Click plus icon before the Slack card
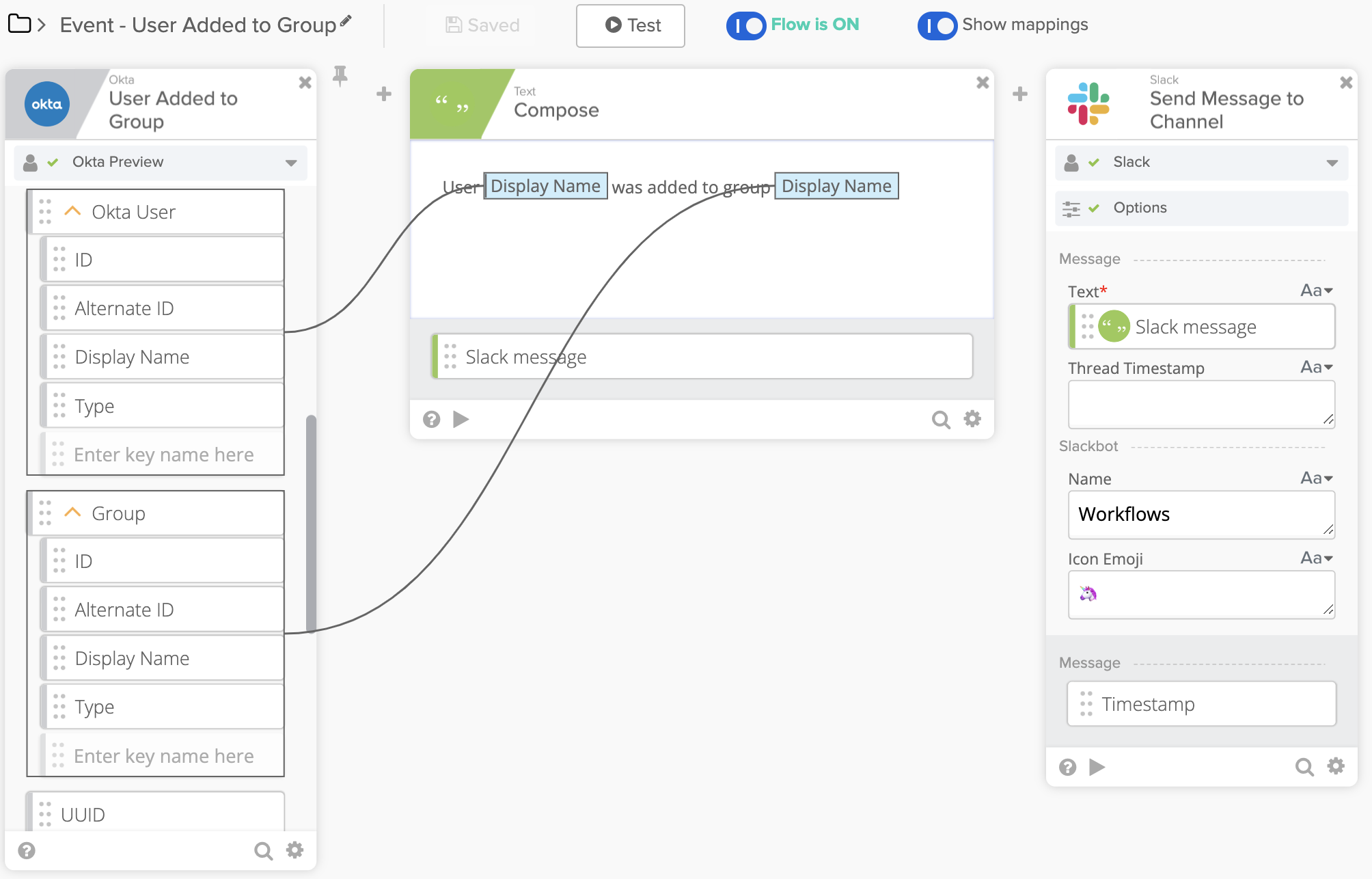The image size is (1372, 879). point(1019,94)
